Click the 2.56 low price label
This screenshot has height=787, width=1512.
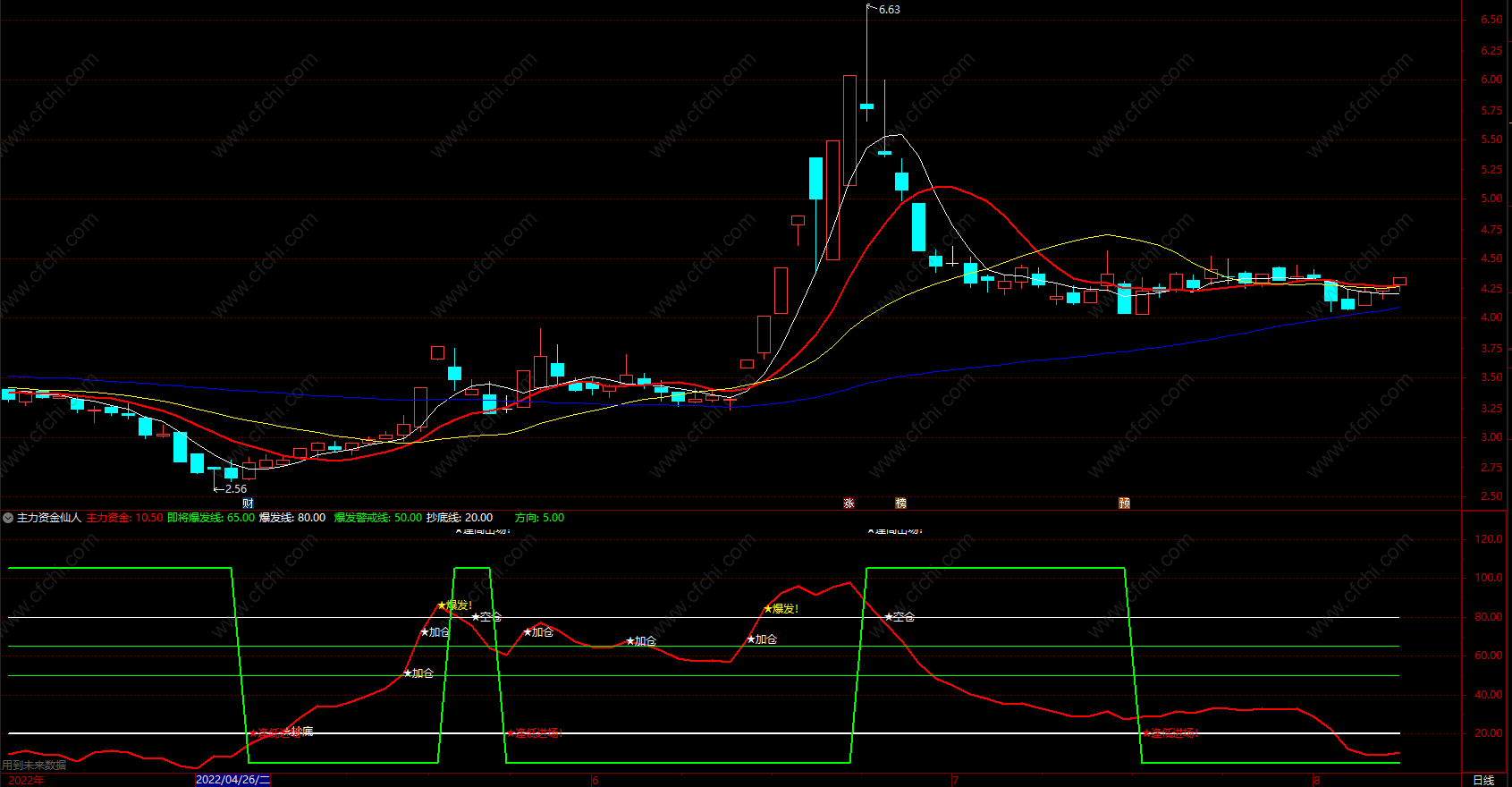tap(235, 489)
